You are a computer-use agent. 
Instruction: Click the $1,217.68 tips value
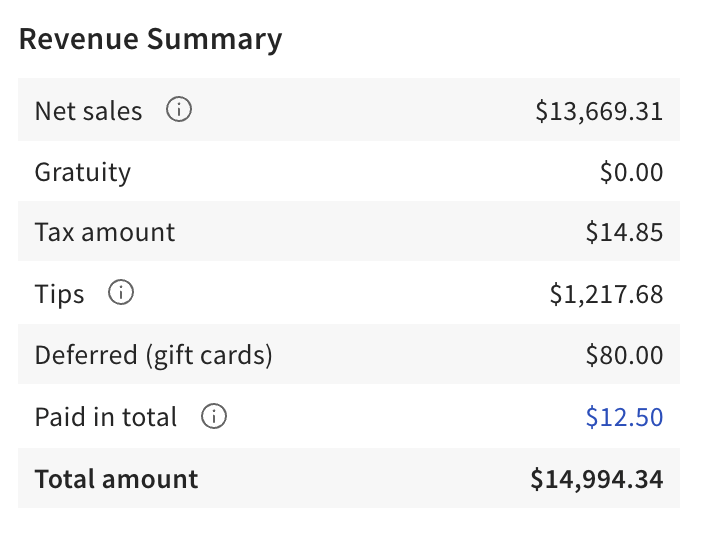pyautogui.click(x=606, y=295)
